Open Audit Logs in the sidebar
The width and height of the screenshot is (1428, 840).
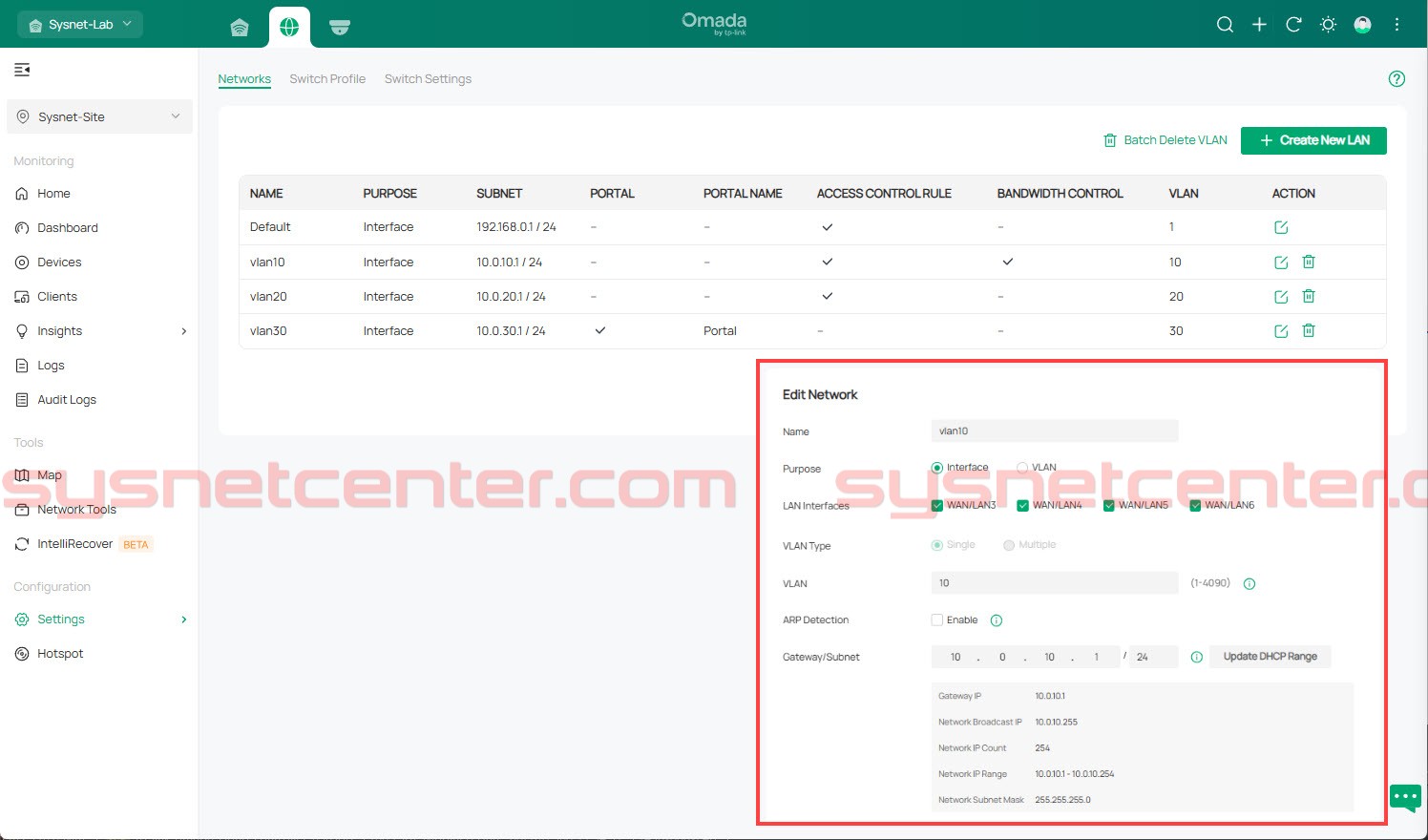click(67, 400)
